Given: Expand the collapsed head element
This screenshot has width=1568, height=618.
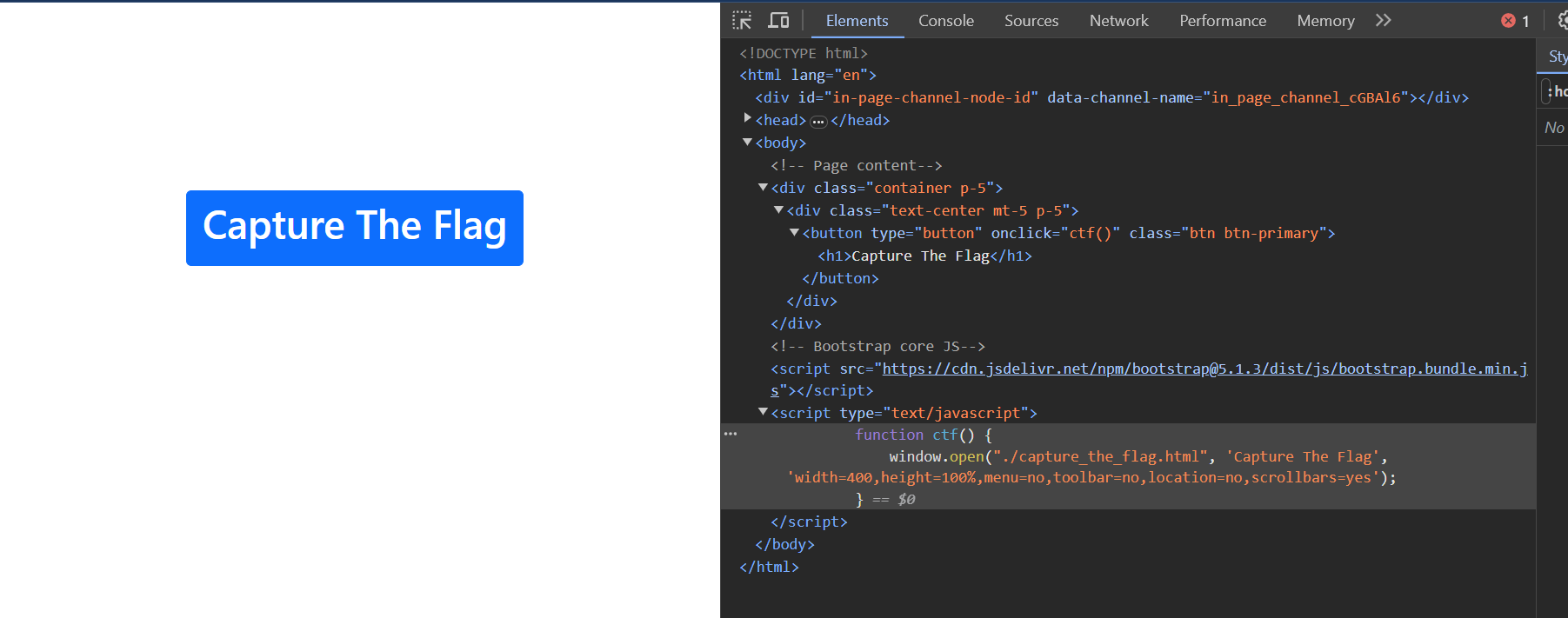Looking at the screenshot, I should tap(747, 119).
